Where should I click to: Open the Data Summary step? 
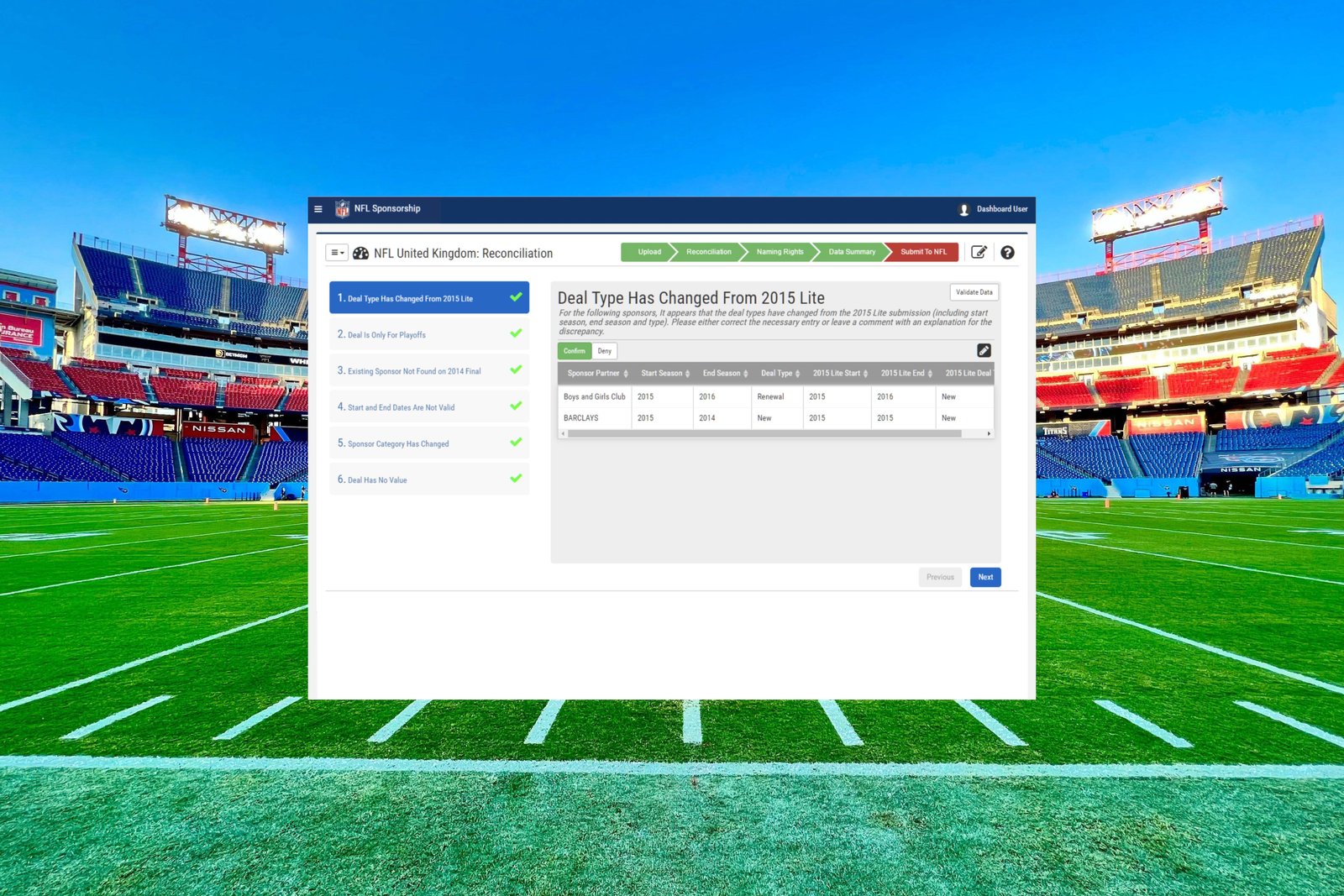(851, 252)
